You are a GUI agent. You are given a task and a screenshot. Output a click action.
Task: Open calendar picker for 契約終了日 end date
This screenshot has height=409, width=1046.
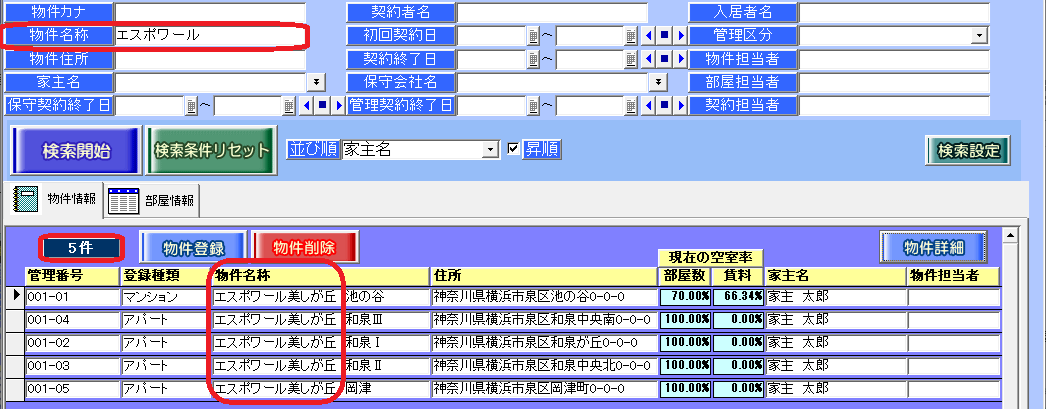[631, 59]
